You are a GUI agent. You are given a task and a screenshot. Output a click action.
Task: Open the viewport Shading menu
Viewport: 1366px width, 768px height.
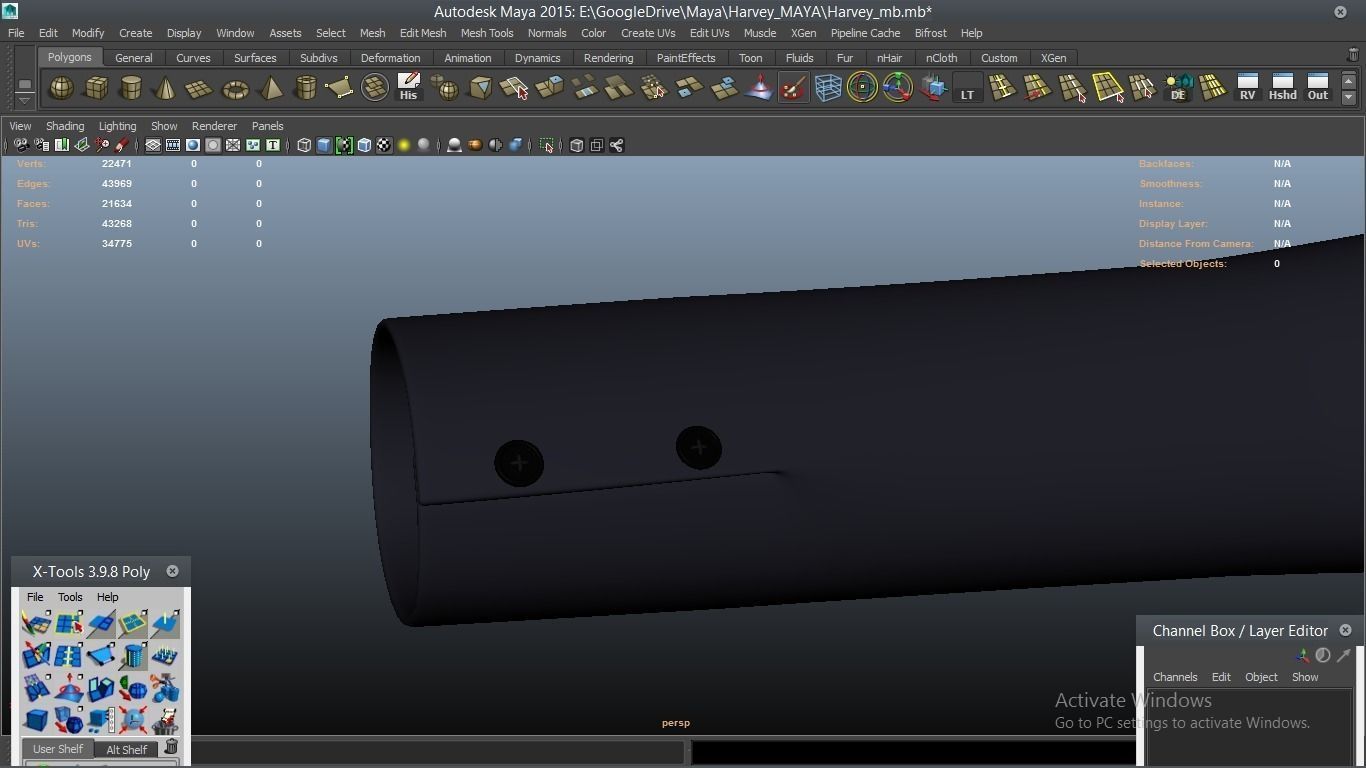click(65, 126)
